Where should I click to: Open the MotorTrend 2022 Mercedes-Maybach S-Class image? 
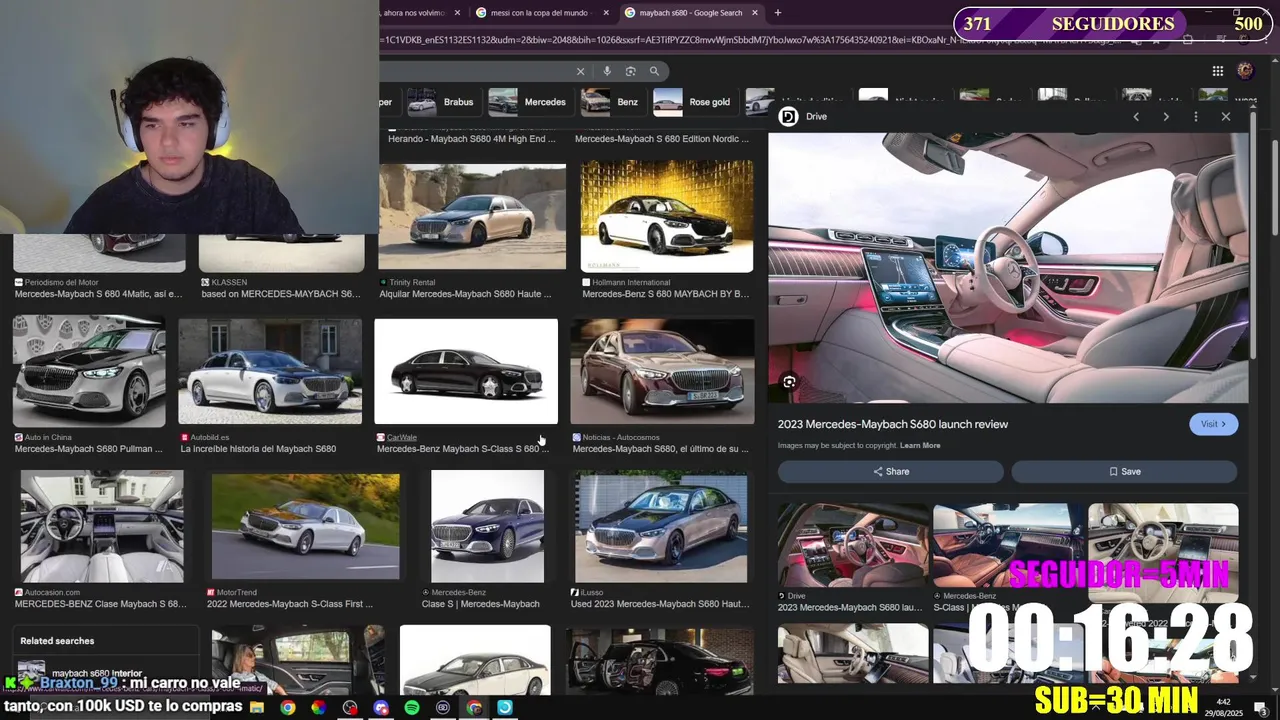[306, 527]
